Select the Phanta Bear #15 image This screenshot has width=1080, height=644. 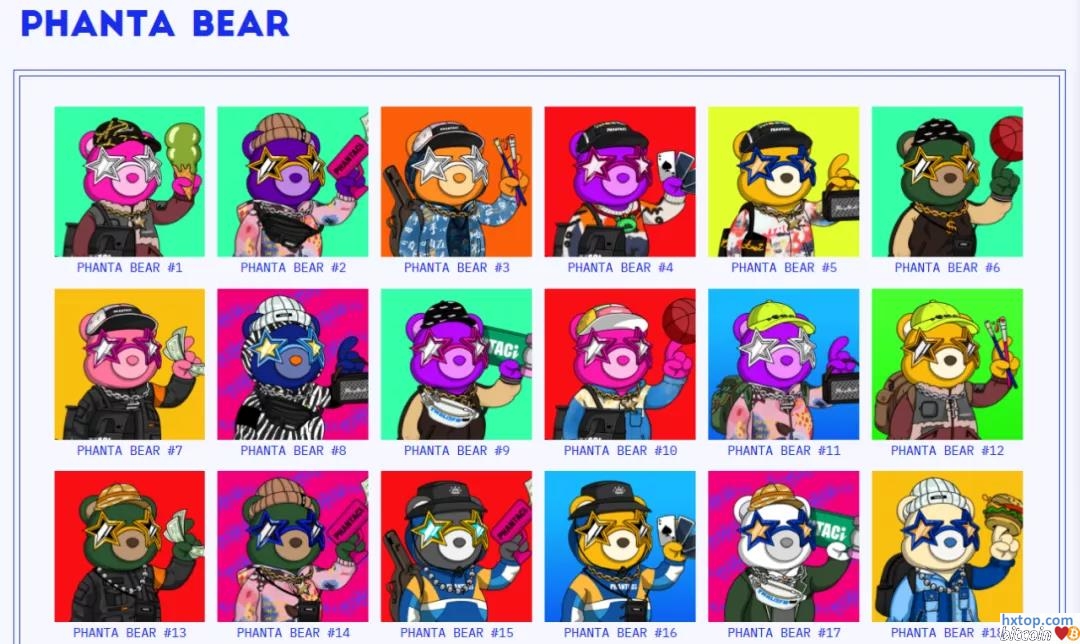[456, 546]
